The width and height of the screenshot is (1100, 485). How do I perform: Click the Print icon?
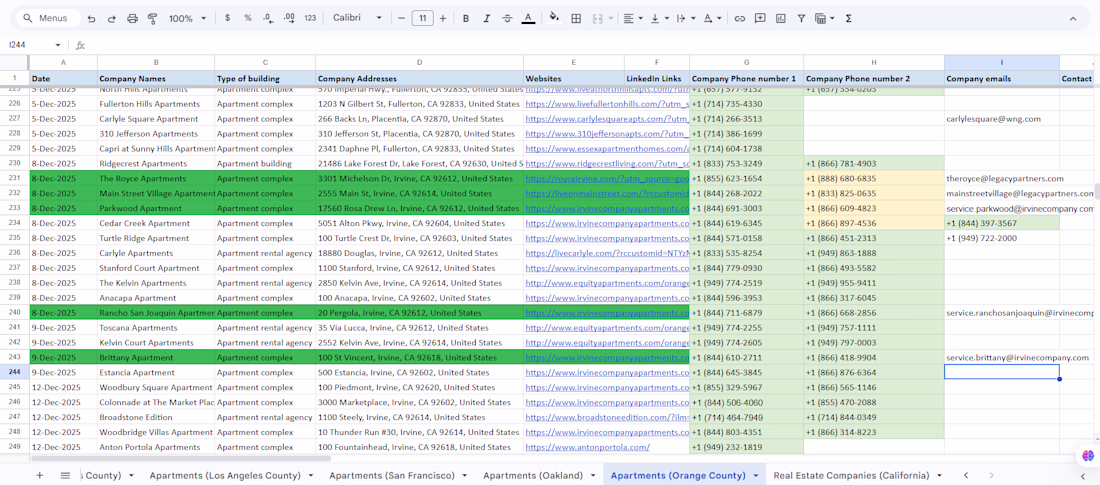click(x=132, y=18)
